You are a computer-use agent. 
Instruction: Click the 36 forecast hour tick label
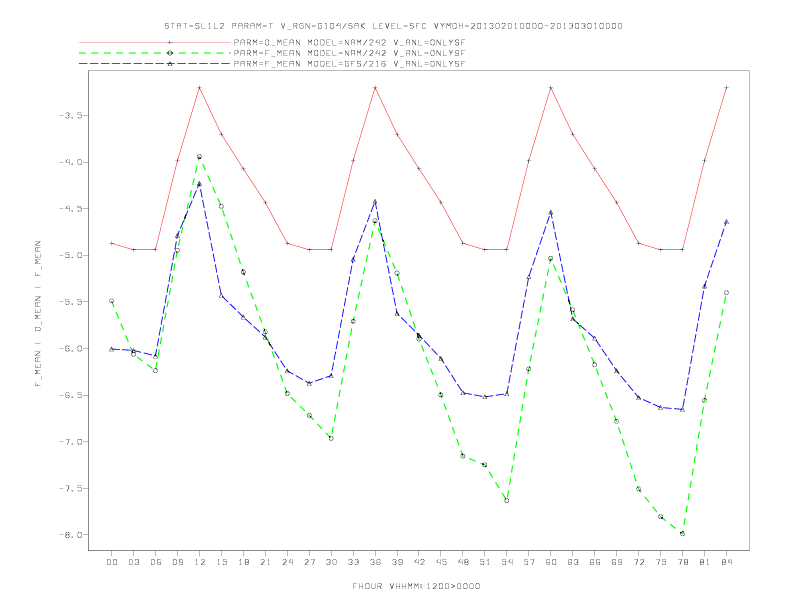[x=375, y=562]
